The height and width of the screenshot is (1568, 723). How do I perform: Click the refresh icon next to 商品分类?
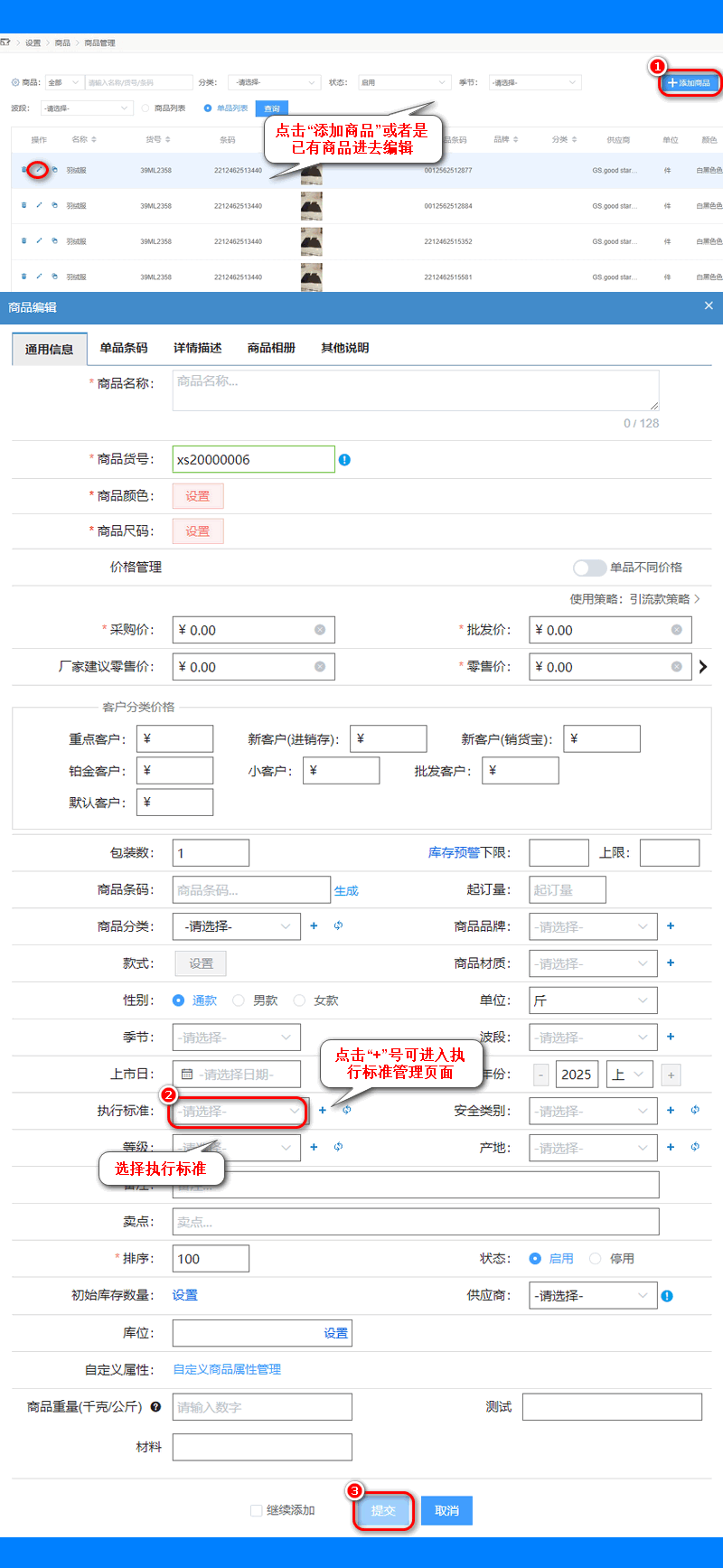338,926
